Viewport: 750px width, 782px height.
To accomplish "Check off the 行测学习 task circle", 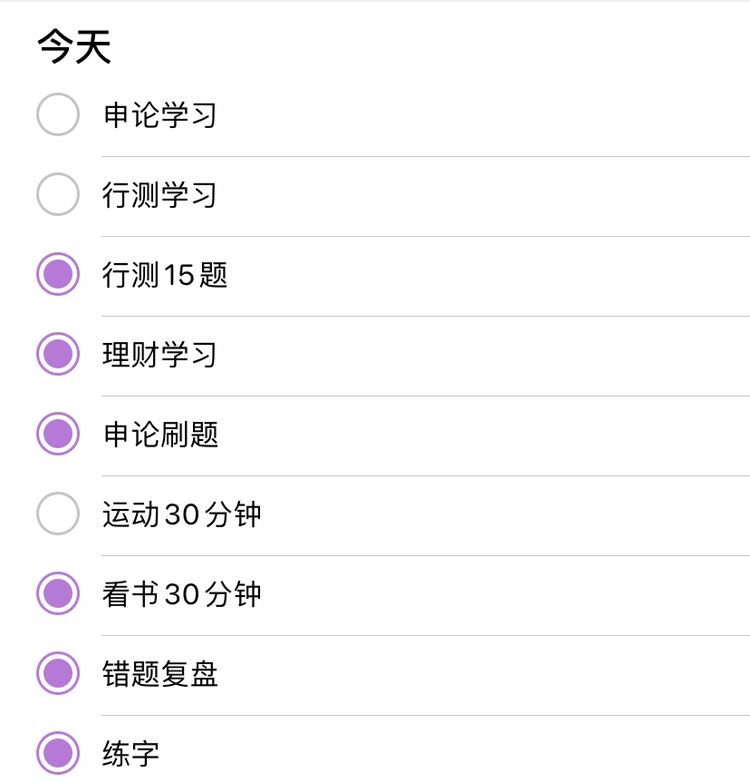I will (x=58, y=194).
